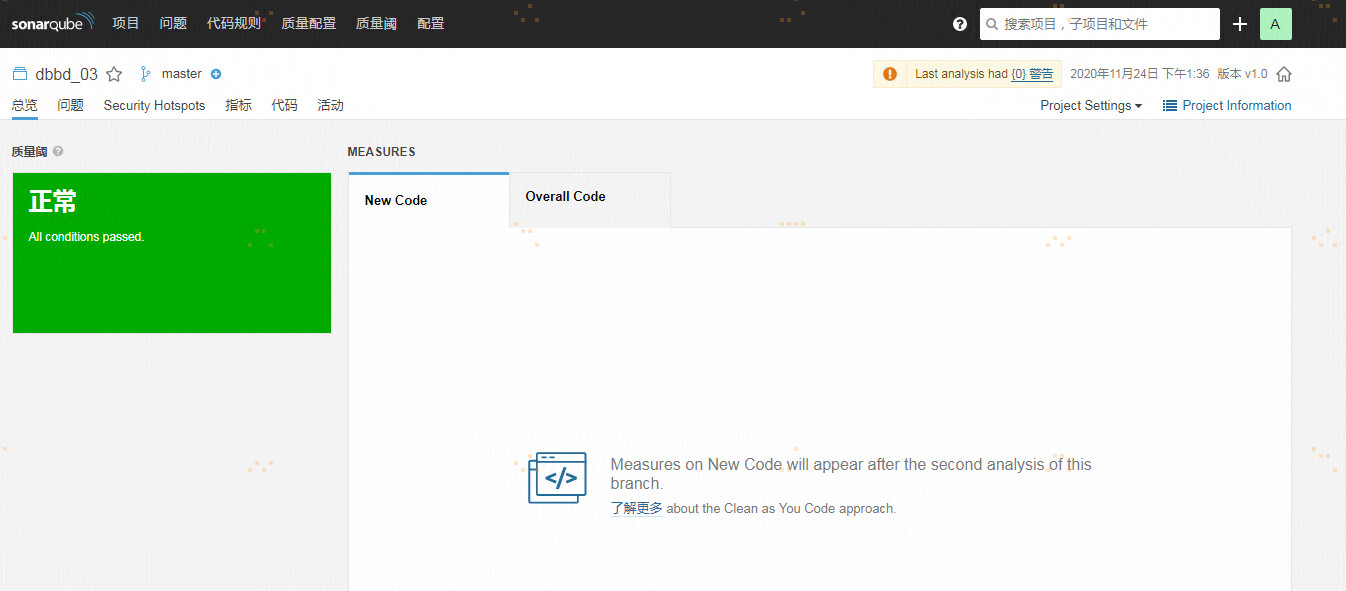Viewport: 1346px width, 591px height.
Task: Open 配置 in top navigation
Action: [430, 23]
